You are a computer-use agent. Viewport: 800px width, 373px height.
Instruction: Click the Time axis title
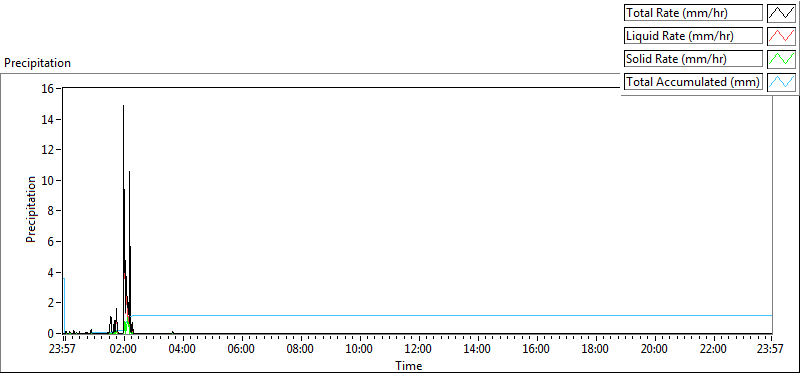pos(409,365)
